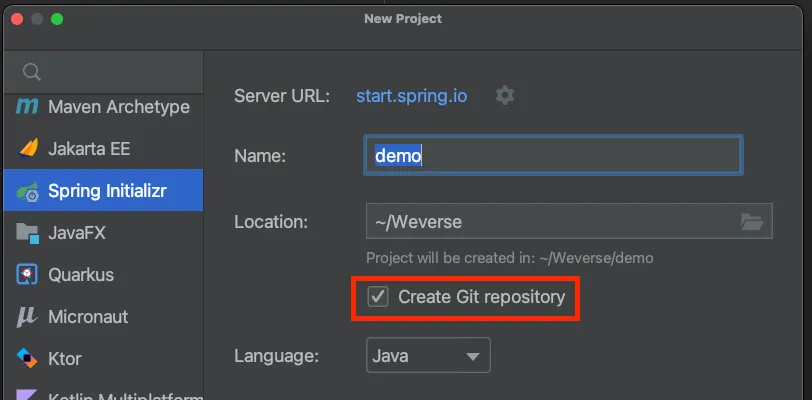Click the JavaFX folder icon
The image size is (812, 400).
tap(27, 233)
